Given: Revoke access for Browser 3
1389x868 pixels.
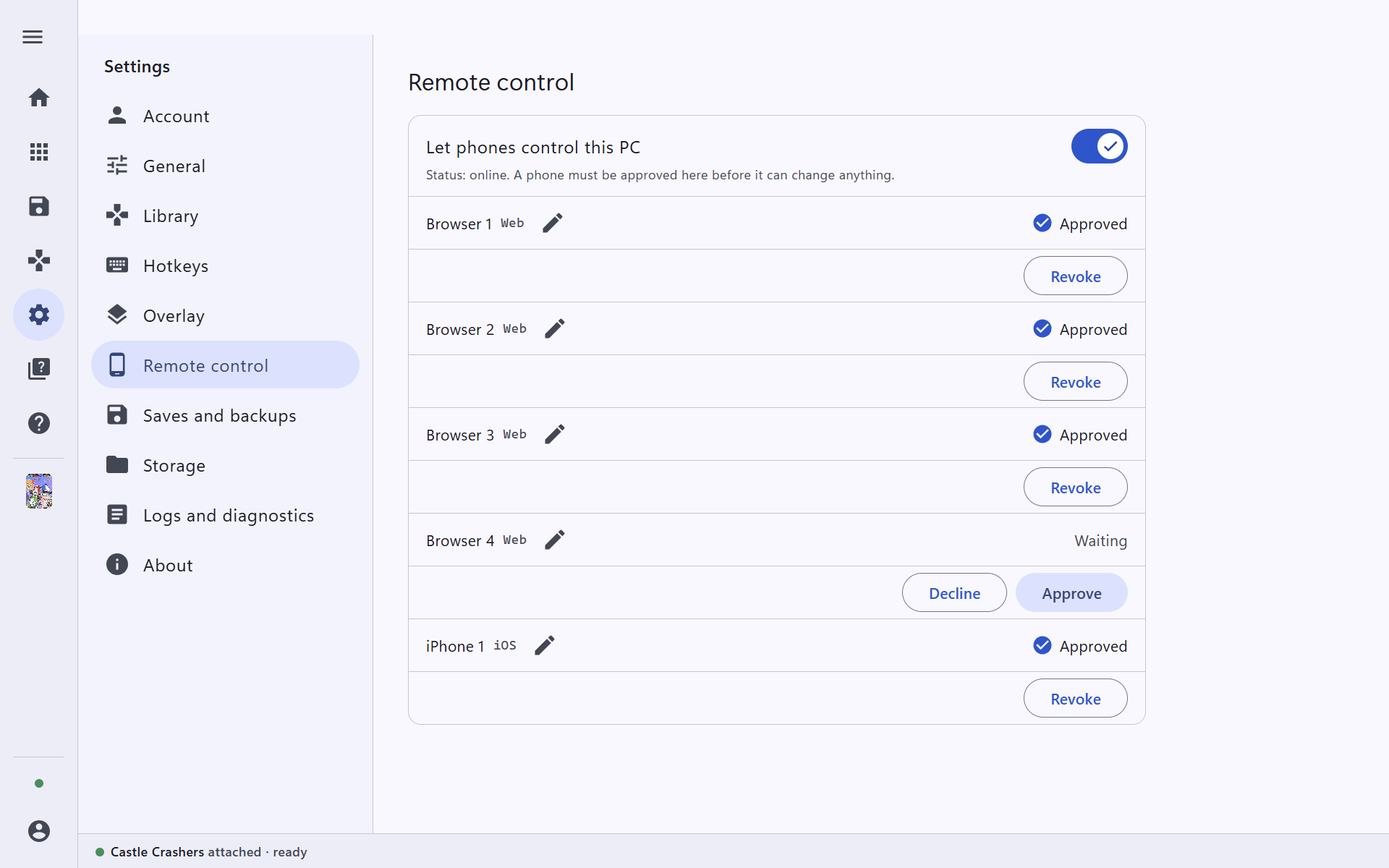Looking at the screenshot, I should tap(1075, 488).
